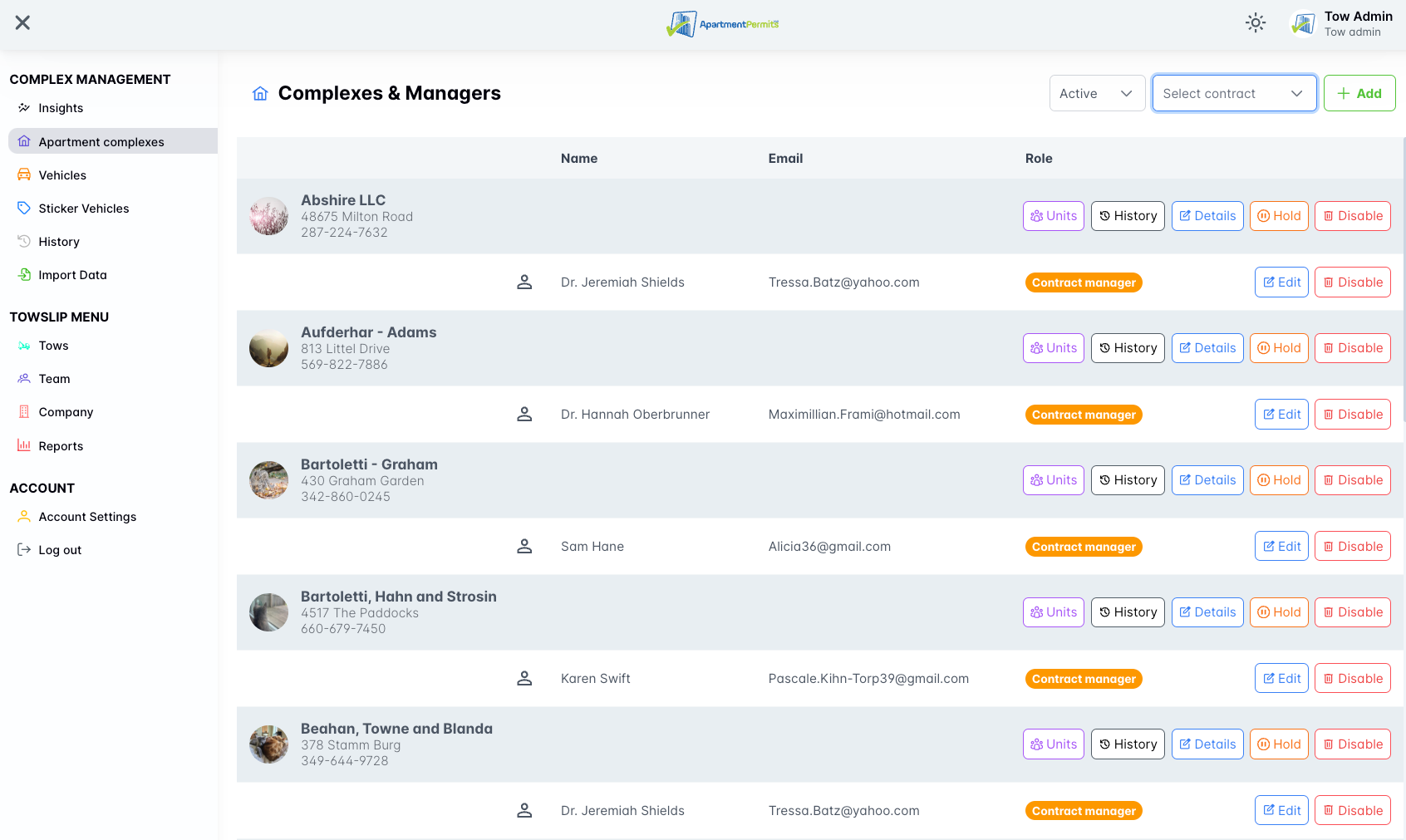The width and height of the screenshot is (1406, 840).
Task: Disable the Beahan, Towne and Blanda complex
Action: (1352, 744)
